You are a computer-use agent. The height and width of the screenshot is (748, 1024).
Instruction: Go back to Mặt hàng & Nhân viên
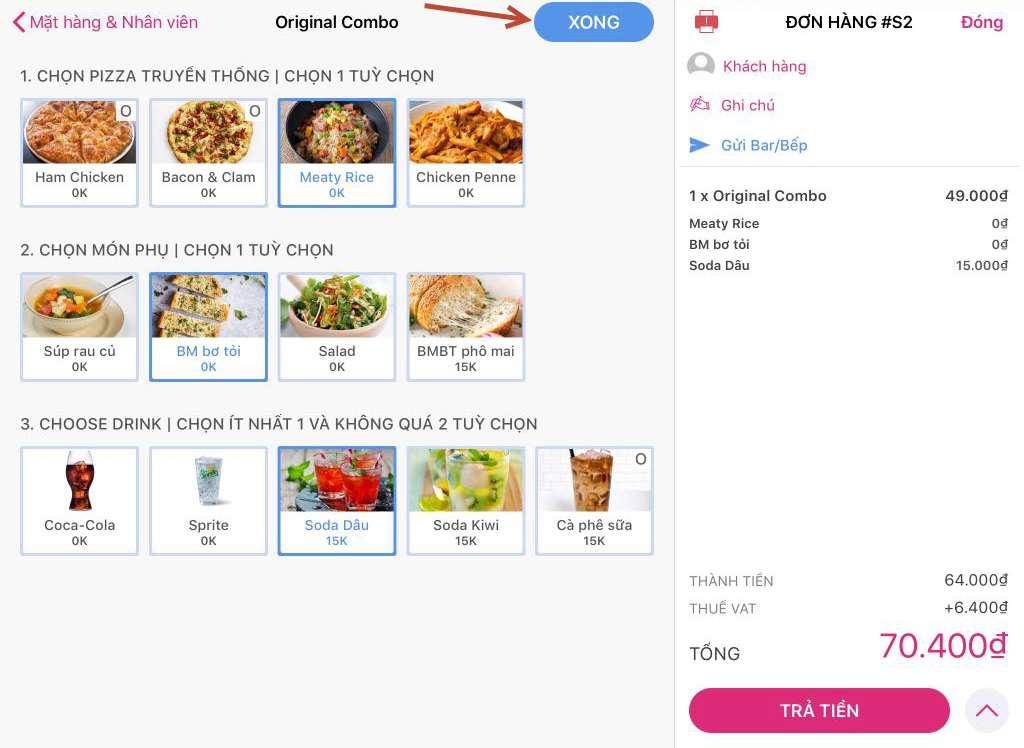point(113,22)
